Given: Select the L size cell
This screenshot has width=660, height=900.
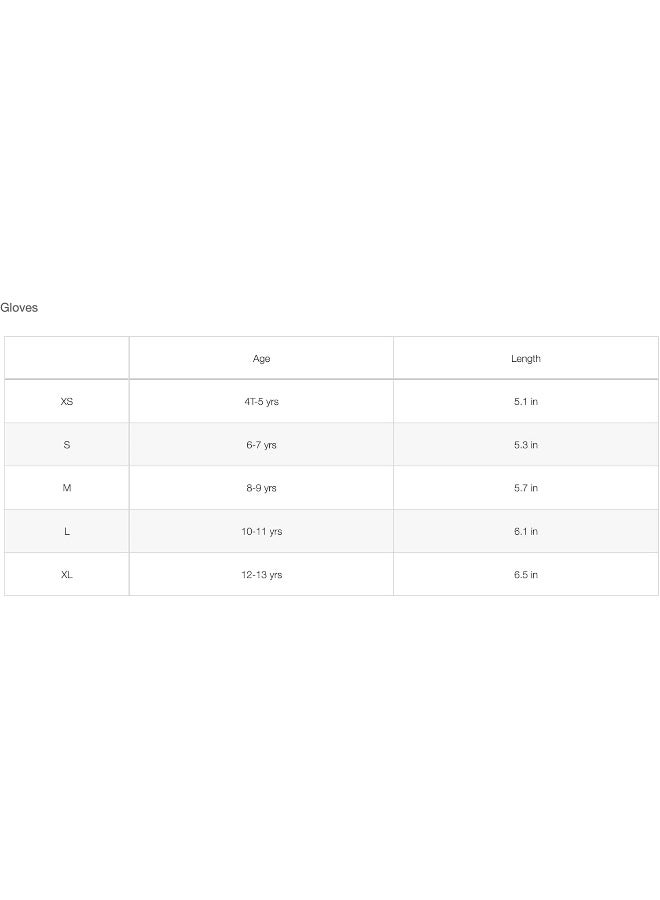Looking at the screenshot, I should (67, 532).
